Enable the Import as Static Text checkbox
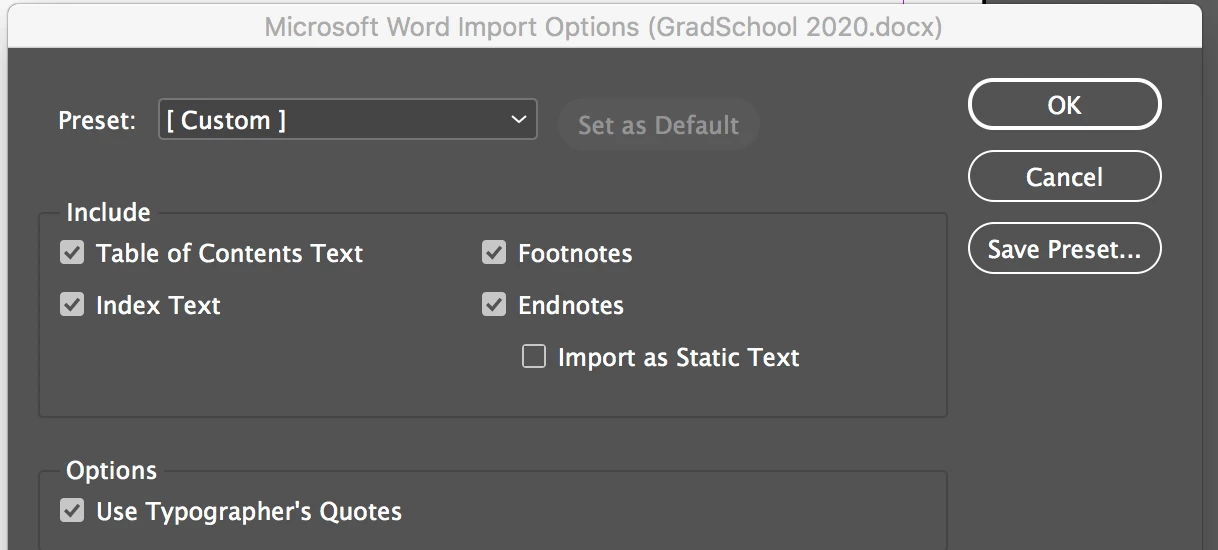This screenshot has width=1218, height=550. pos(534,357)
